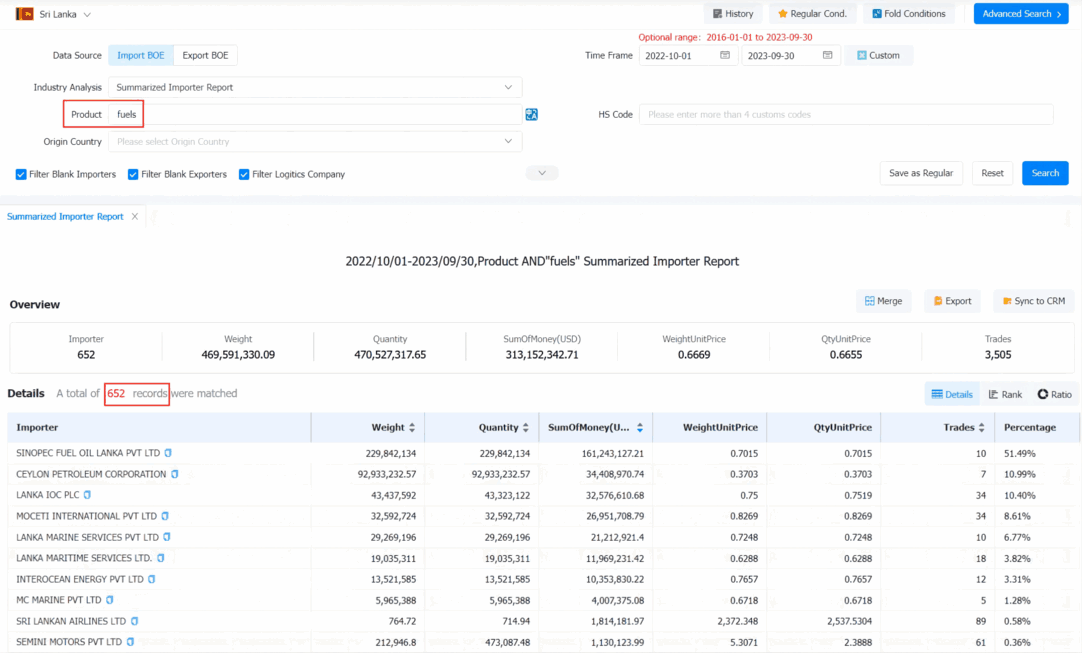The width and height of the screenshot is (1082, 653).
Task: Open calendar icon for end date 2023-09-30
Action: [827, 55]
